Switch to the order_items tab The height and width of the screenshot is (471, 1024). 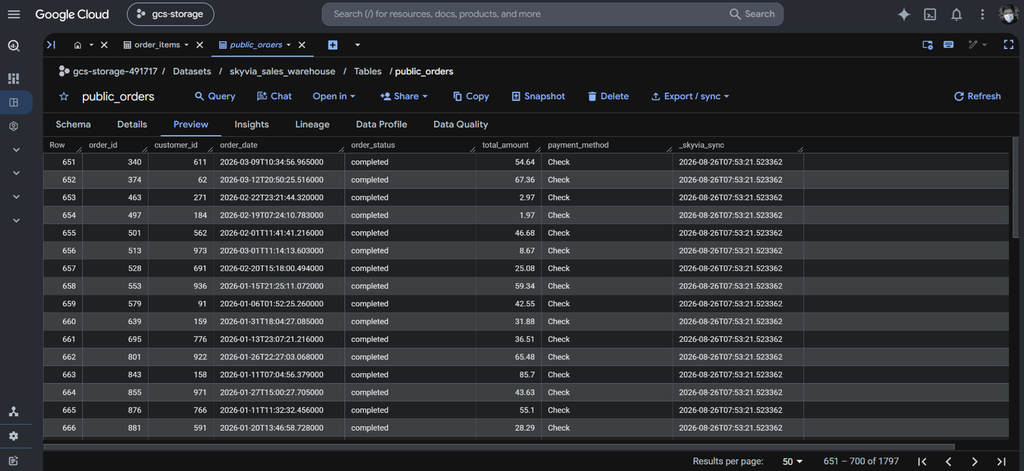[157, 45]
